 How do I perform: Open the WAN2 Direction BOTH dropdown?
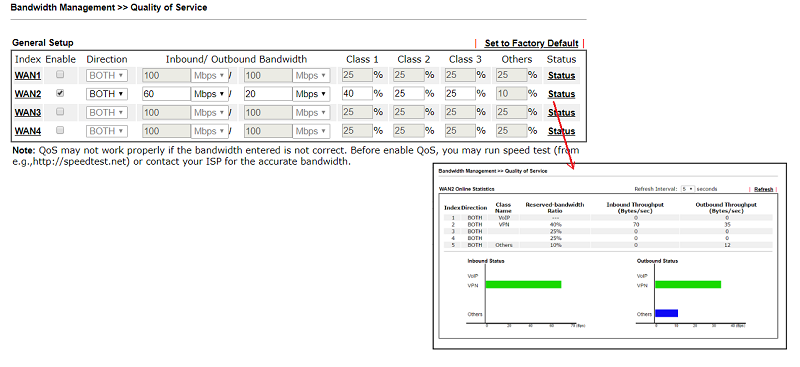(x=107, y=94)
